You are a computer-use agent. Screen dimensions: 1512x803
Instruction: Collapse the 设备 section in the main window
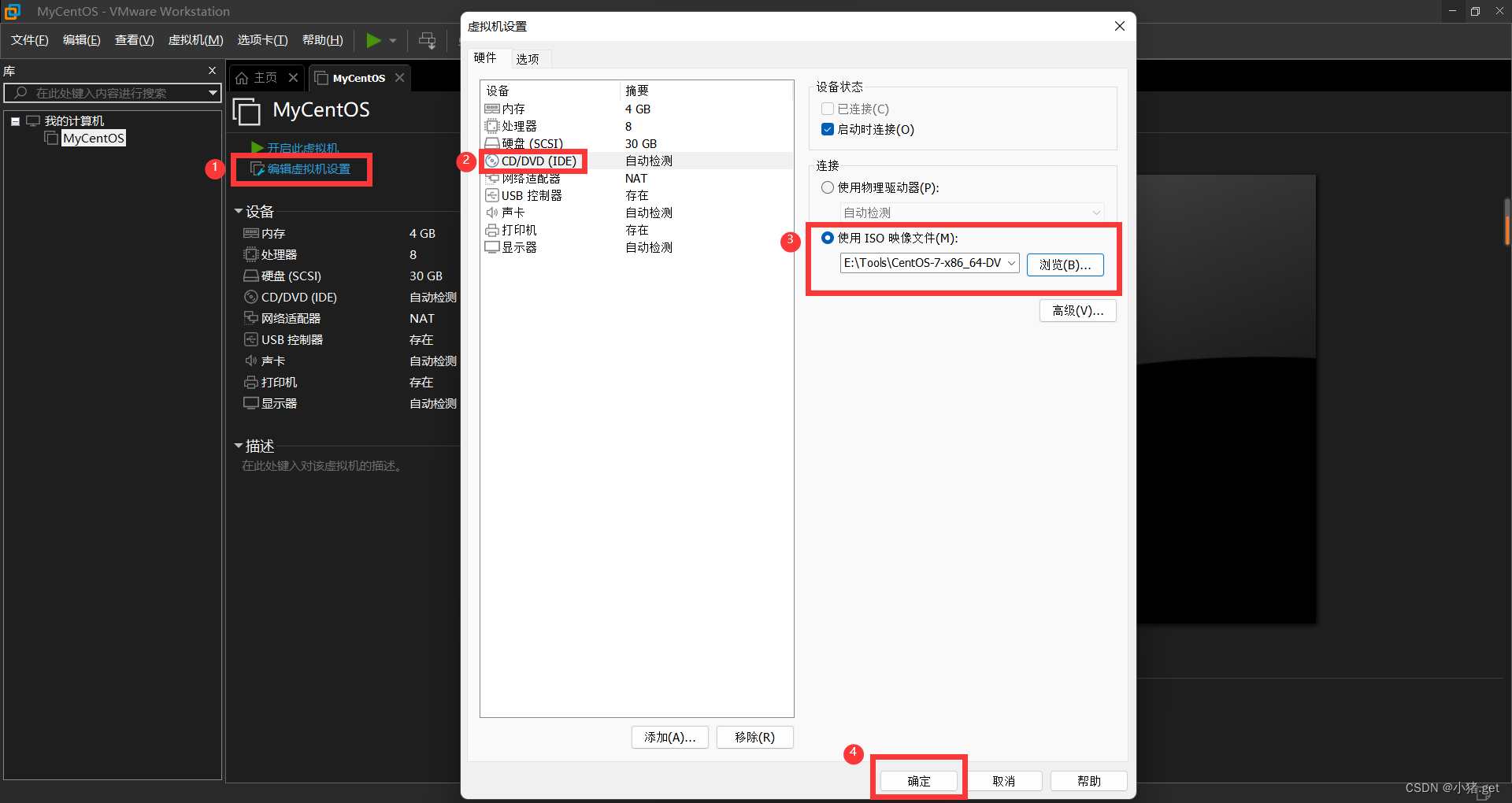click(239, 211)
